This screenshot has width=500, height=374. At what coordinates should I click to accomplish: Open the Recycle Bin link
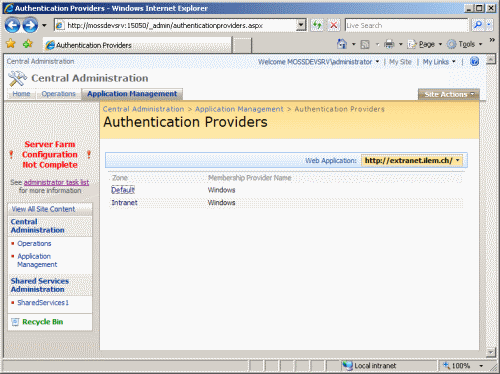click(x=42, y=322)
